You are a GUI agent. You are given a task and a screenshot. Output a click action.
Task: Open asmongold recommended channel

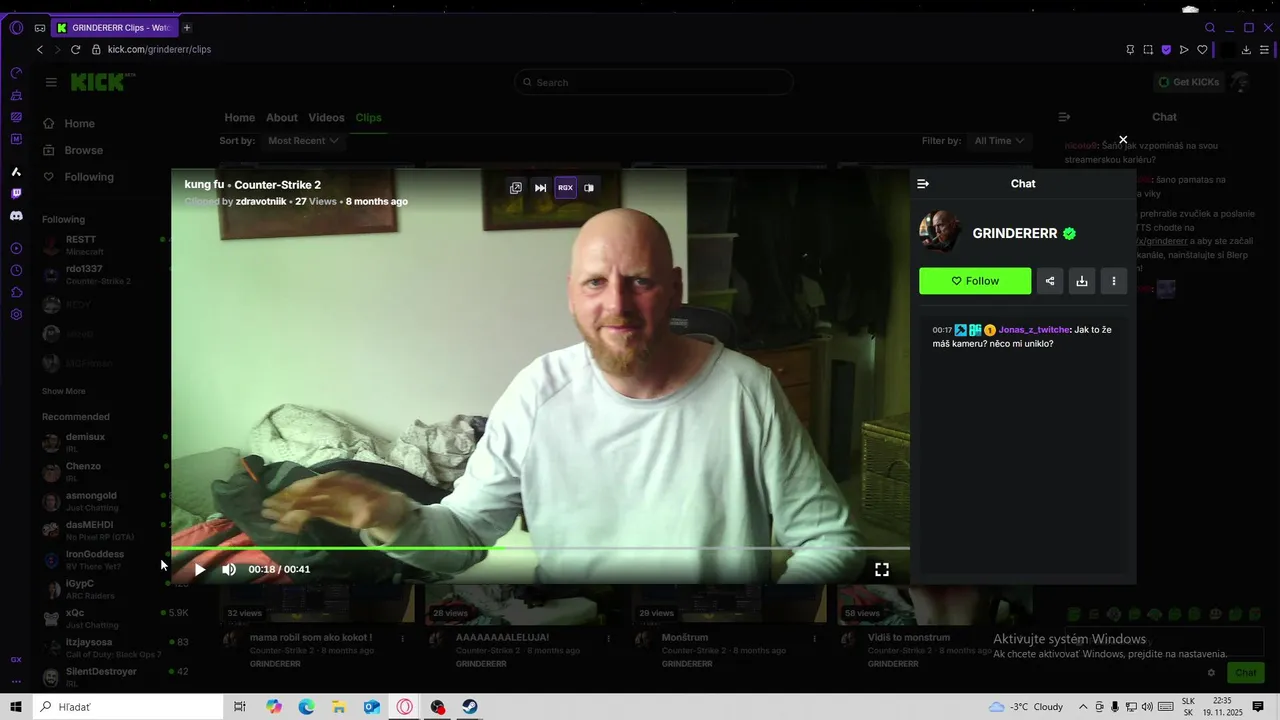(x=104, y=501)
